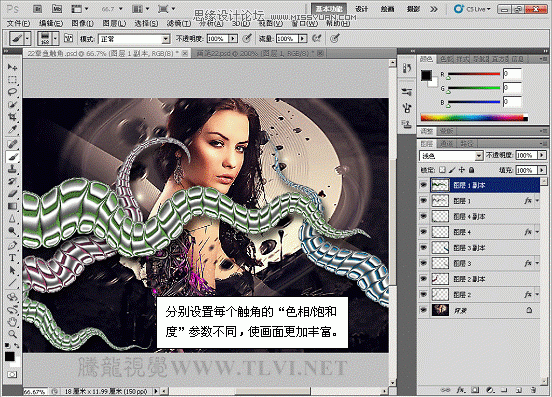This screenshot has width=552, height=397.
Task: Switch to the 22章鱼触角.psd document tab
Action: [x=107, y=53]
